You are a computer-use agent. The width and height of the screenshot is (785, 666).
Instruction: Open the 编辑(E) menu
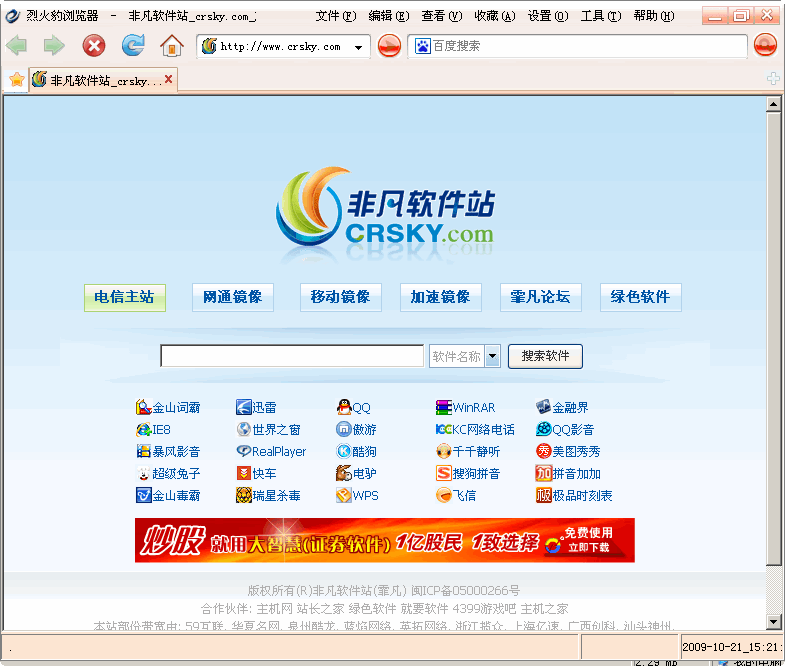(388, 16)
